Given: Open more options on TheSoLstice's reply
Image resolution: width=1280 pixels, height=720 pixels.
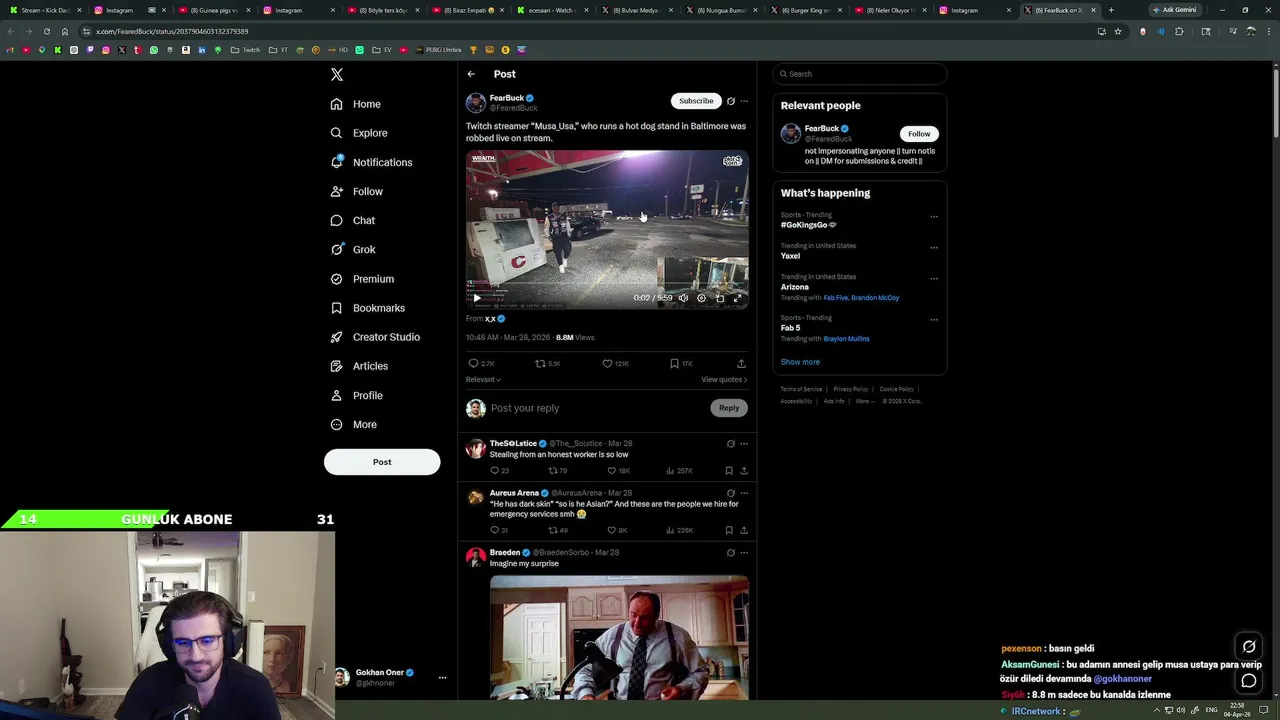Looking at the screenshot, I should pyautogui.click(x=744, y=444).
